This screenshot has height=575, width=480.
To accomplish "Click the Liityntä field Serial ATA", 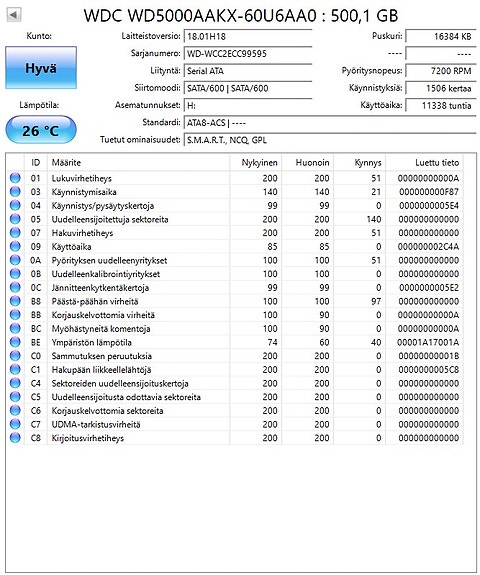I will [x=248, y=71].
